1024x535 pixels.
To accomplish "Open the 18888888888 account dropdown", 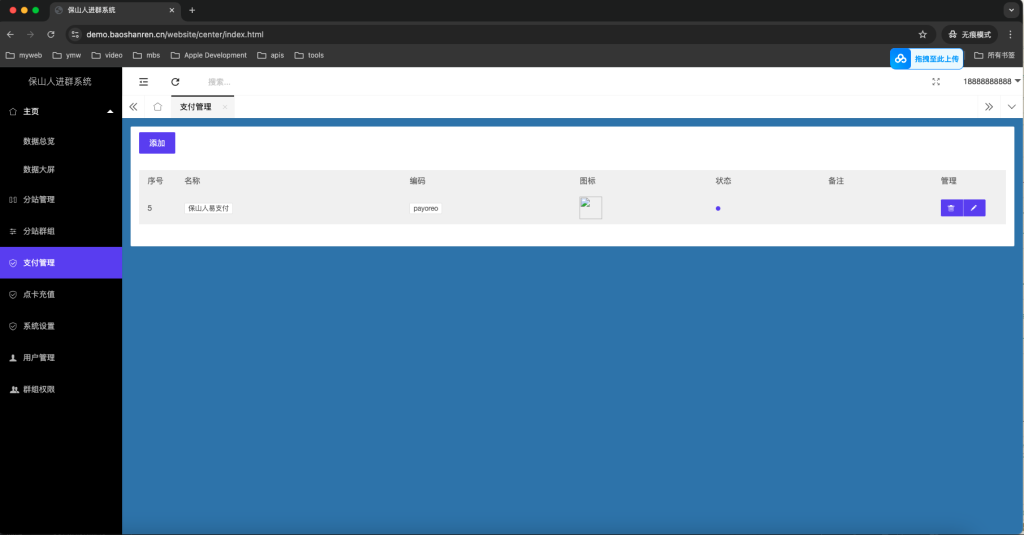I will tap(991, 81).
